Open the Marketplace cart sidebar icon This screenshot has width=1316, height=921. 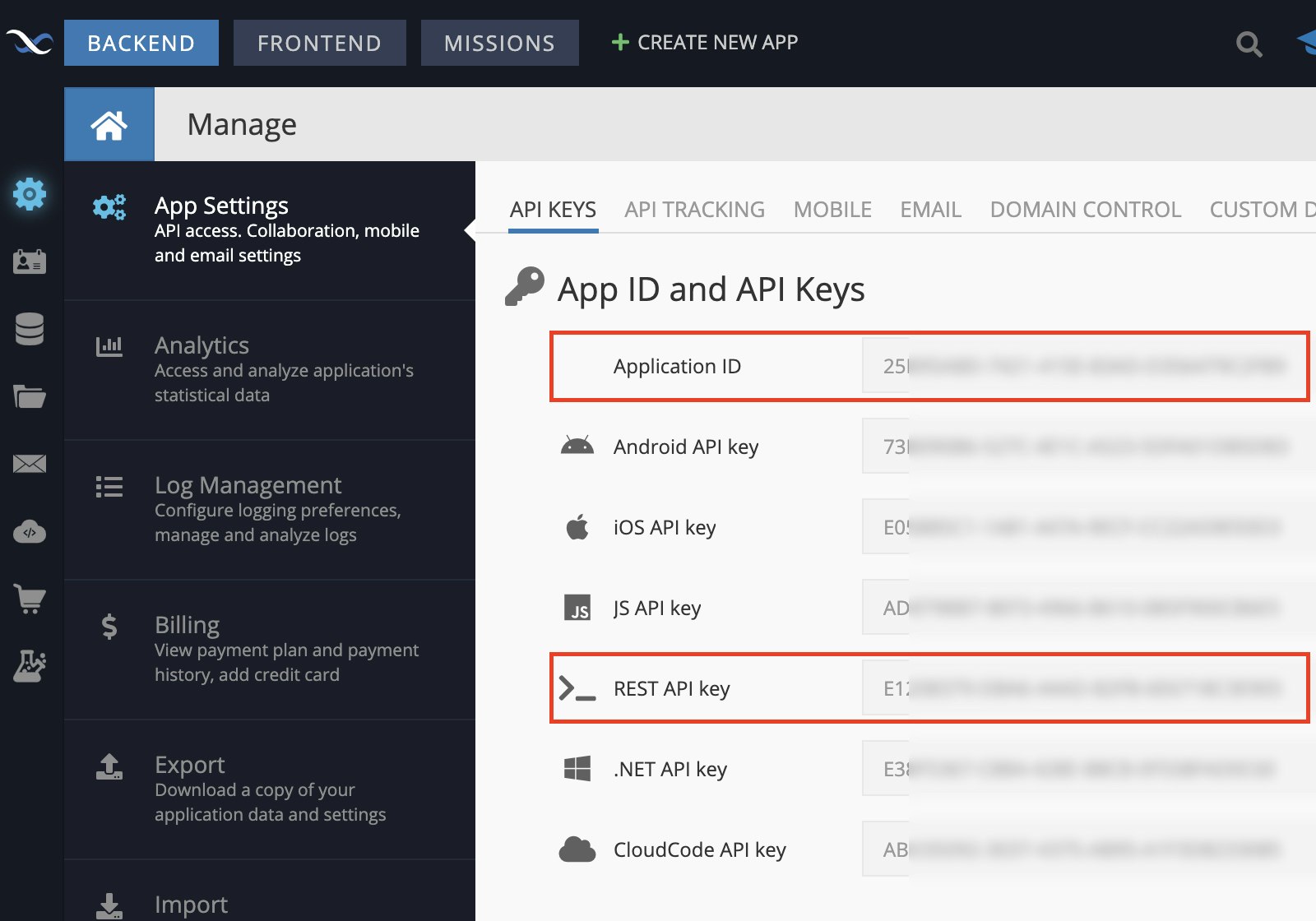pyautogui.click(x=30, y=599)
